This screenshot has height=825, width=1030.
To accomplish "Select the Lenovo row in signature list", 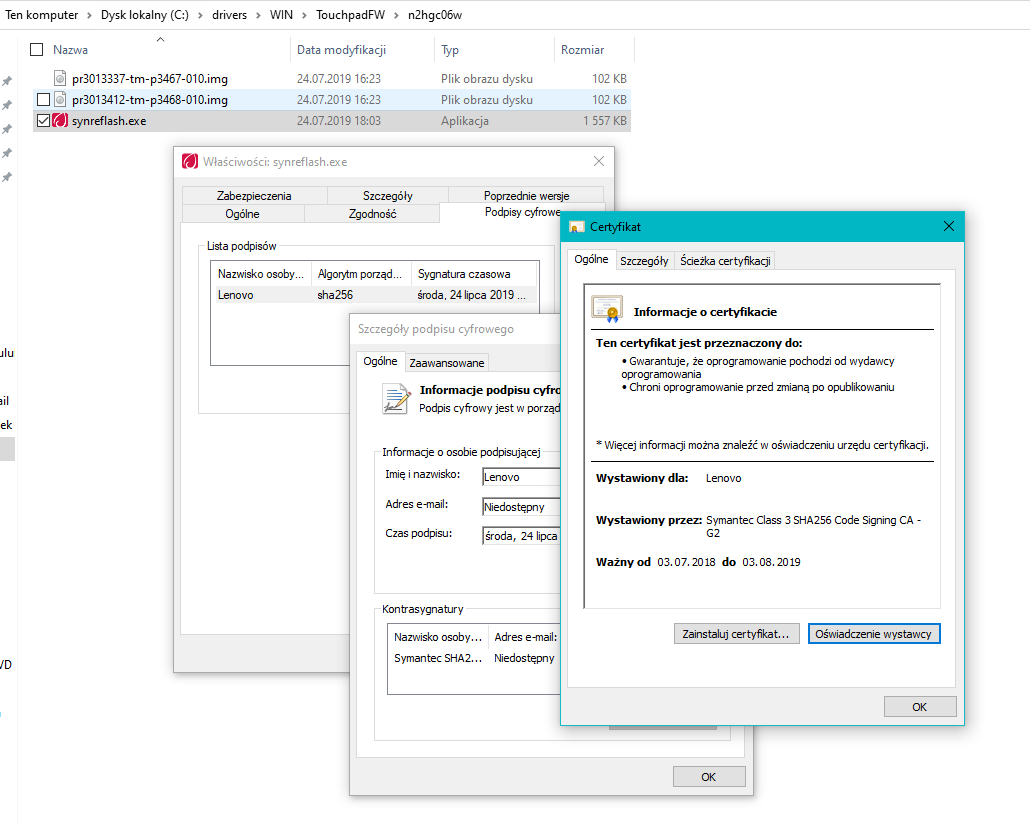I will 374,295.
